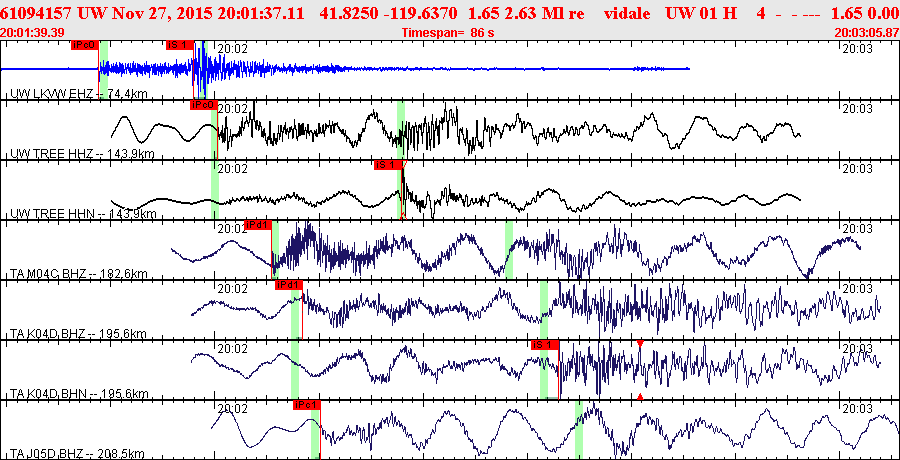
Task: Click the second green window on M04C BHZ
Action: click(x=509, y=250)
